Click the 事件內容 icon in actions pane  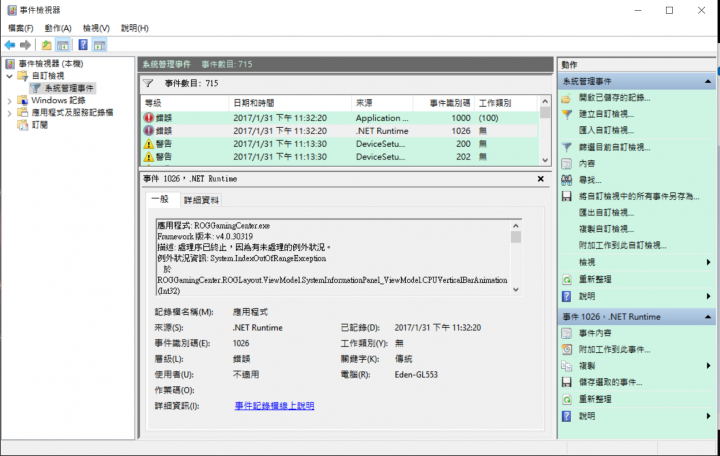click(x=567, y=333)
